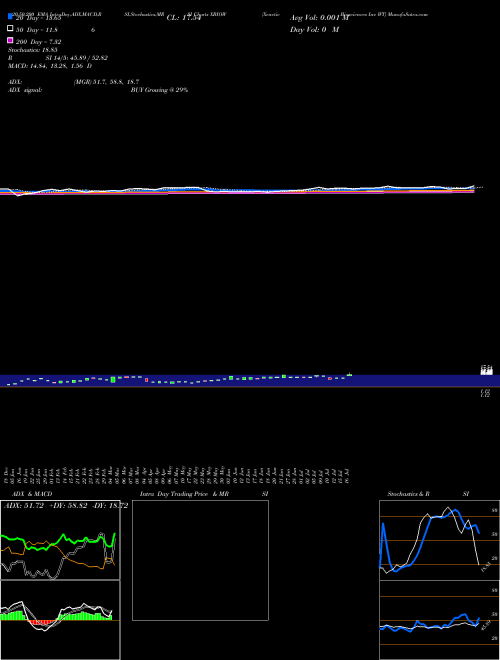Viewport: 500px width, 660px height.
Task: Click the 'ADX & MACD' panel title
Action: [x=32, y=494]
